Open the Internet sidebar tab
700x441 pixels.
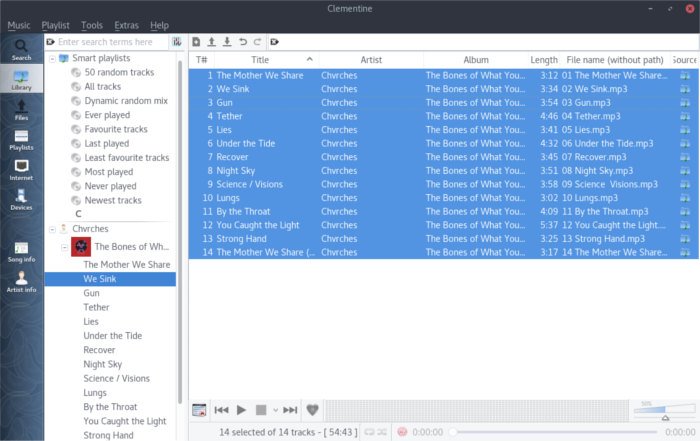coord(21,170)
